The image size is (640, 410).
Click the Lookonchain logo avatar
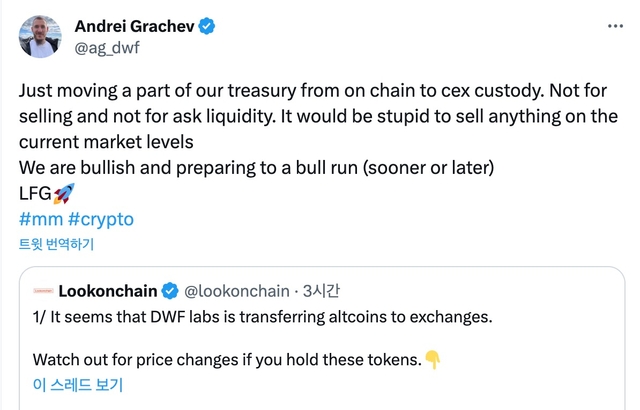point(43,292)
